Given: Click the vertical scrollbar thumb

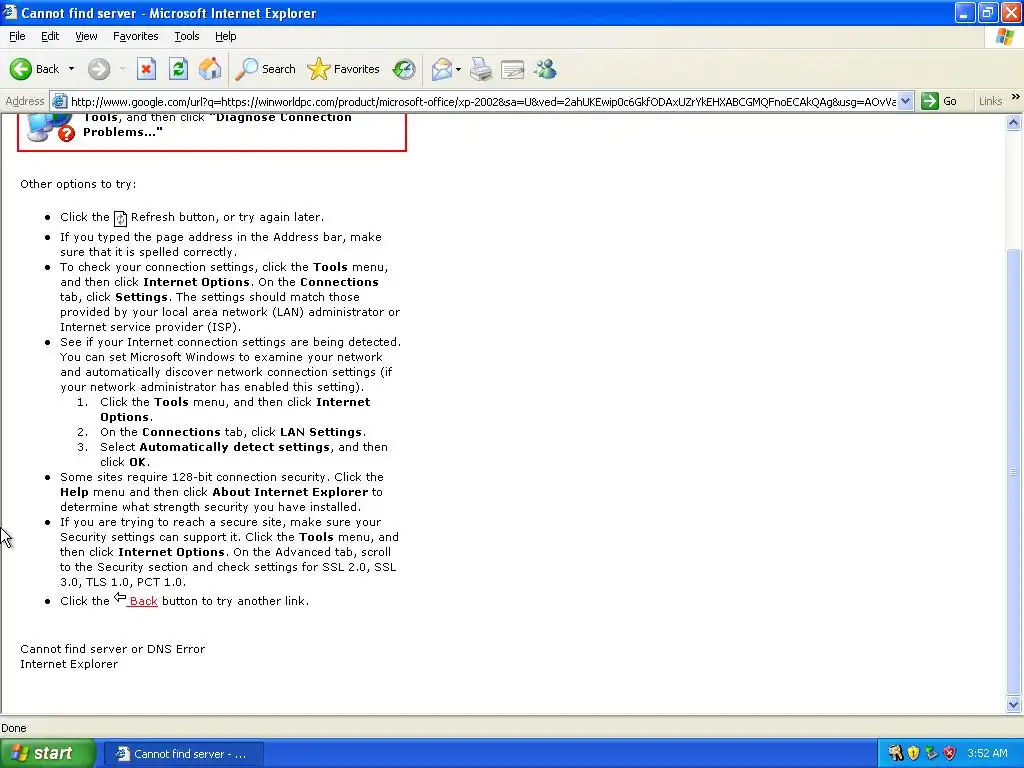Looking at the screenshot, I should coord(1014,472).
